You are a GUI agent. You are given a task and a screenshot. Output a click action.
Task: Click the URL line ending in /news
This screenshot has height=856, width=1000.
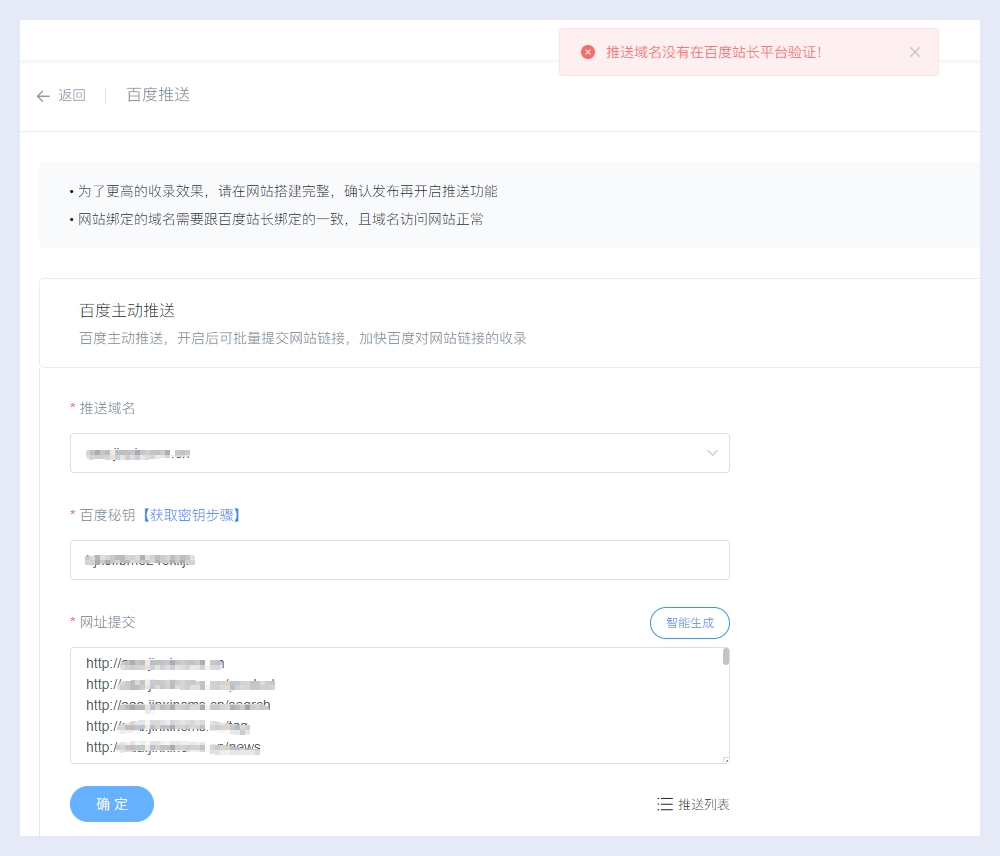(173, 747)
